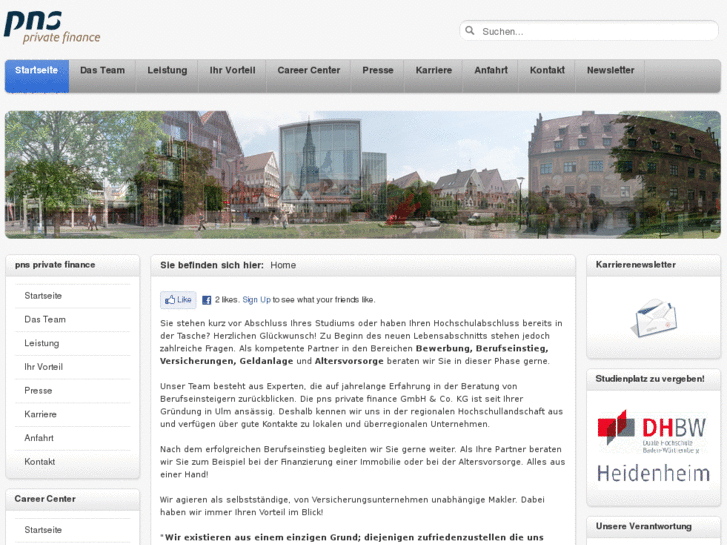Click the Facebook Like thumbs-up button
The width and height of the screenshot is (727, 545).
click(178, 300)
